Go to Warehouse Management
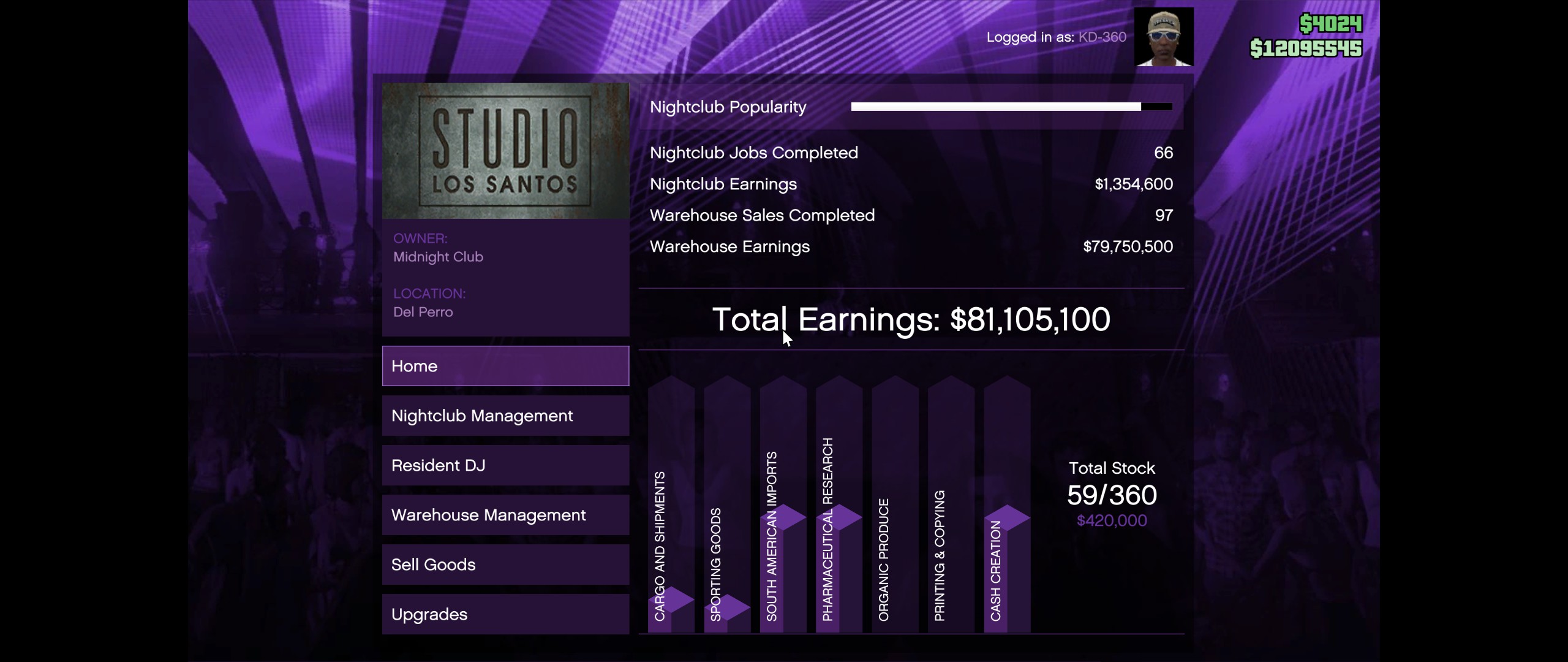The height and width of the screenshot is (662, 1568). [x=505, y=515]
